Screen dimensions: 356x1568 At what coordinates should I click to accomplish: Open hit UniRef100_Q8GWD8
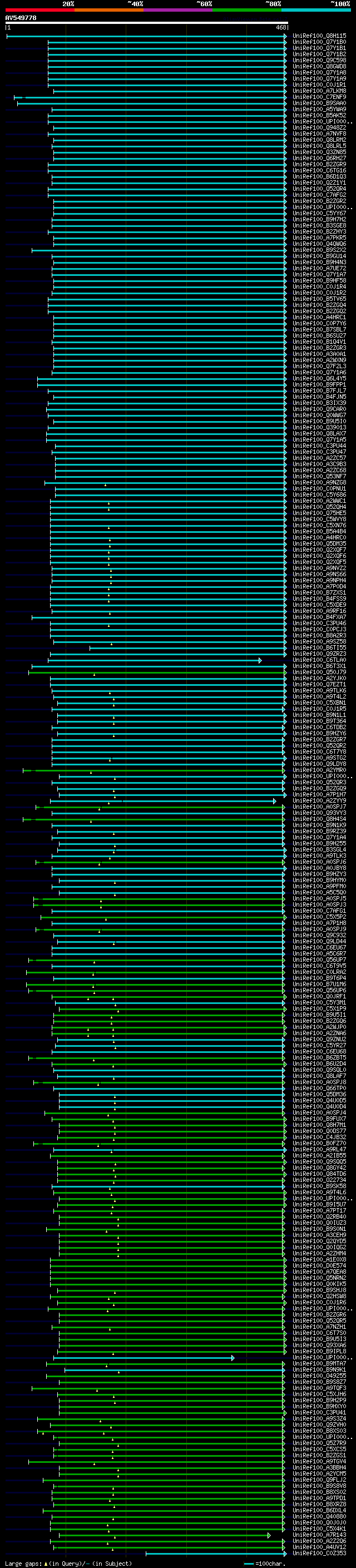pyautogui.click(x=319, y=67)
